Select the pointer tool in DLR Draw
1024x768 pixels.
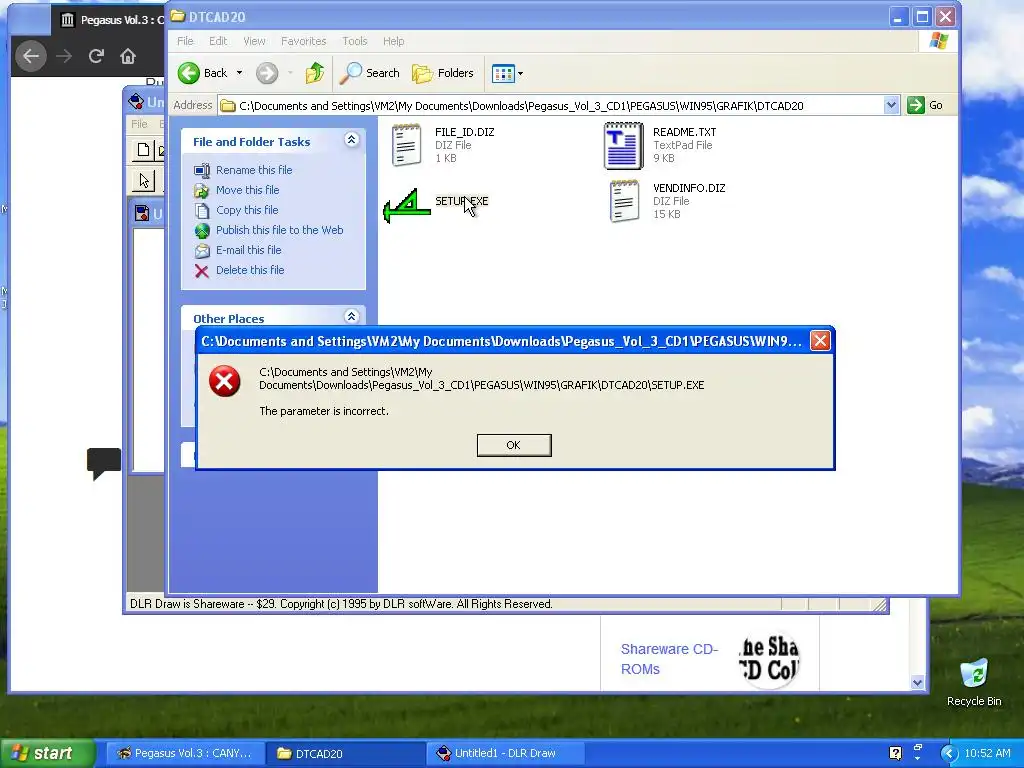tap(144, 180)
